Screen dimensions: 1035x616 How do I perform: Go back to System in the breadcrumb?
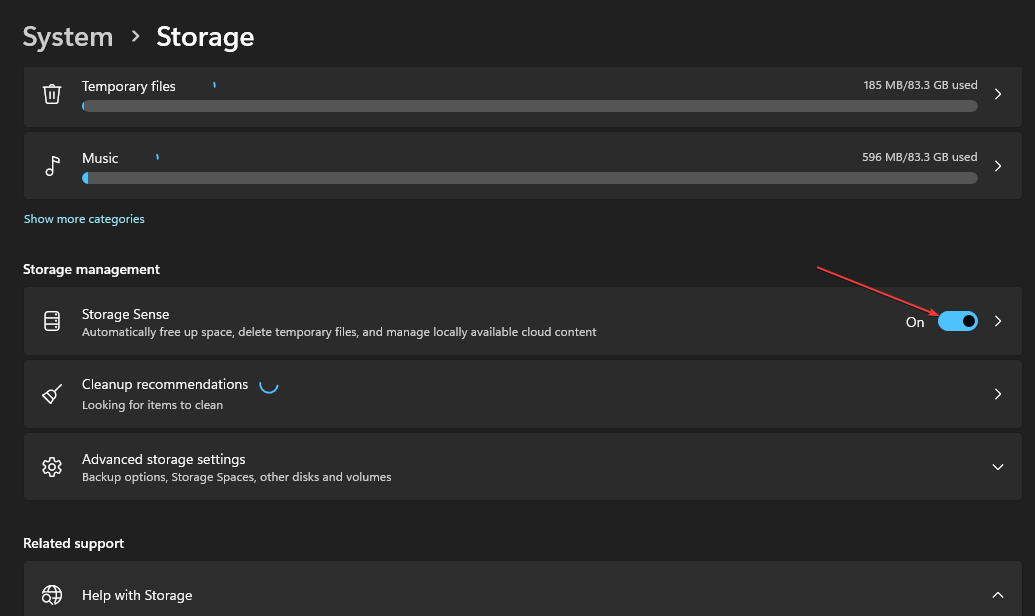coord(67,36)
